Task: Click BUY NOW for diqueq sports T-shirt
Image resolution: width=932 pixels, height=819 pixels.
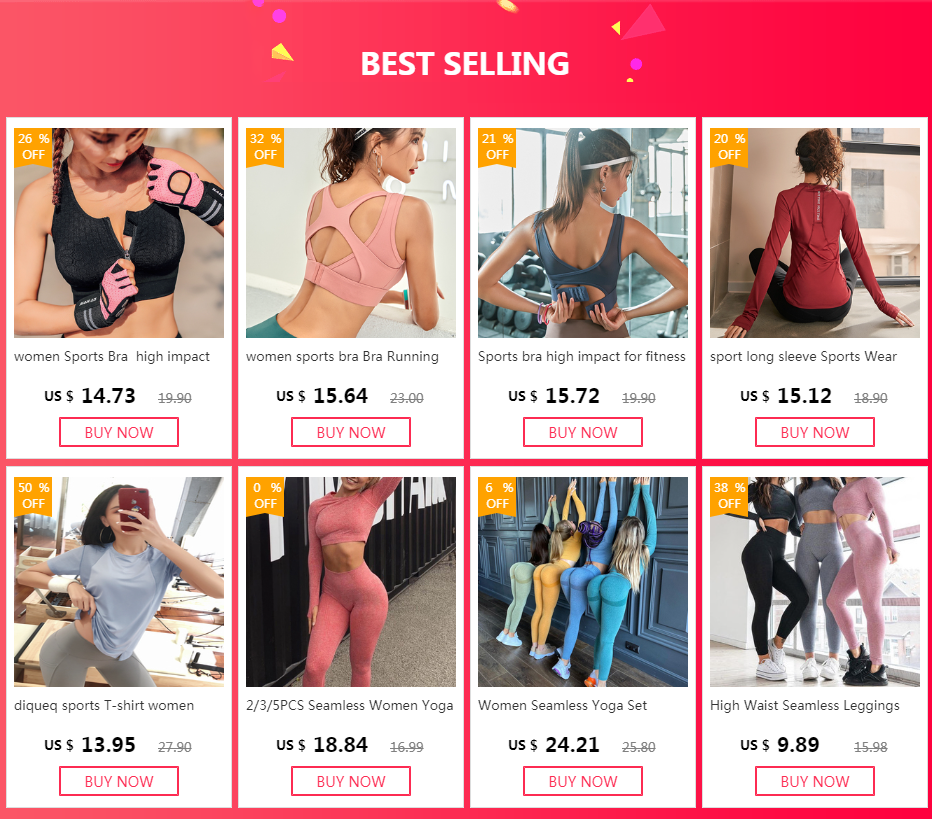Action: pyautogui.click(x=119, y=781)
